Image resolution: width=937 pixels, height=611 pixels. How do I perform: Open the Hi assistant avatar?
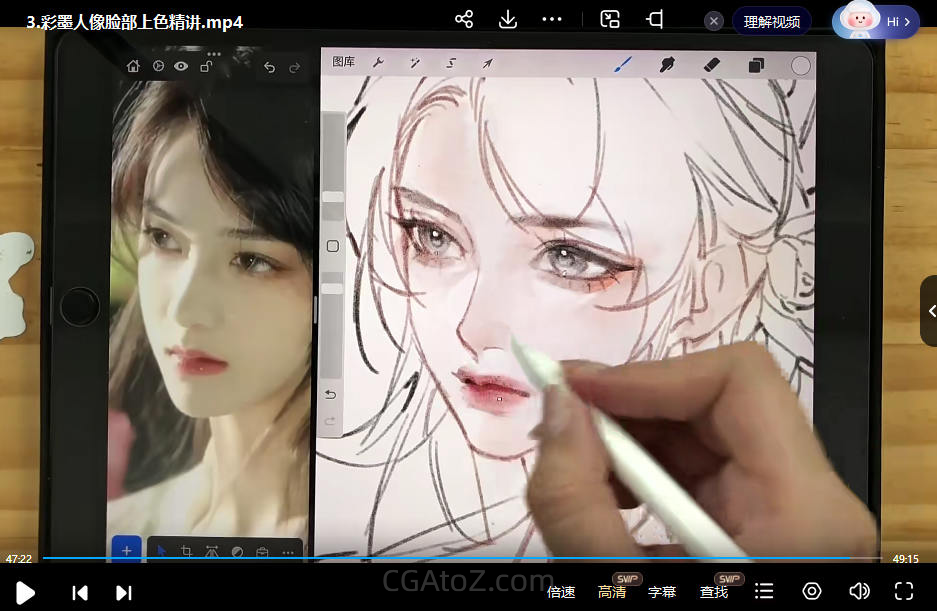[x=875, y=21]
